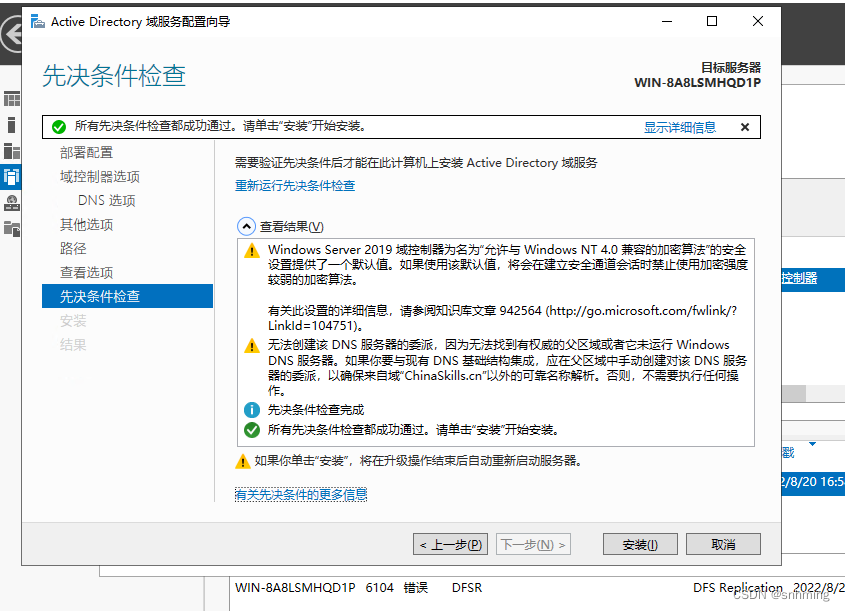Go back with 上一步(P) button
The width and height of the screenshot is (845, 611).
pyautogui.click(x=451, y=544)
